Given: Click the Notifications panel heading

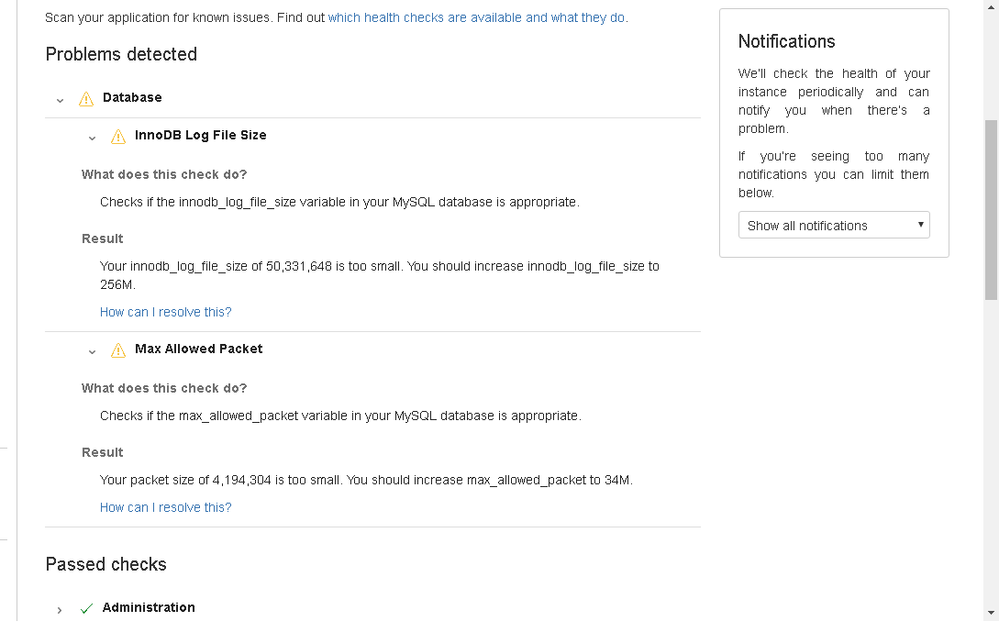Looking at the screenshot, I should [x=786, y=41].
